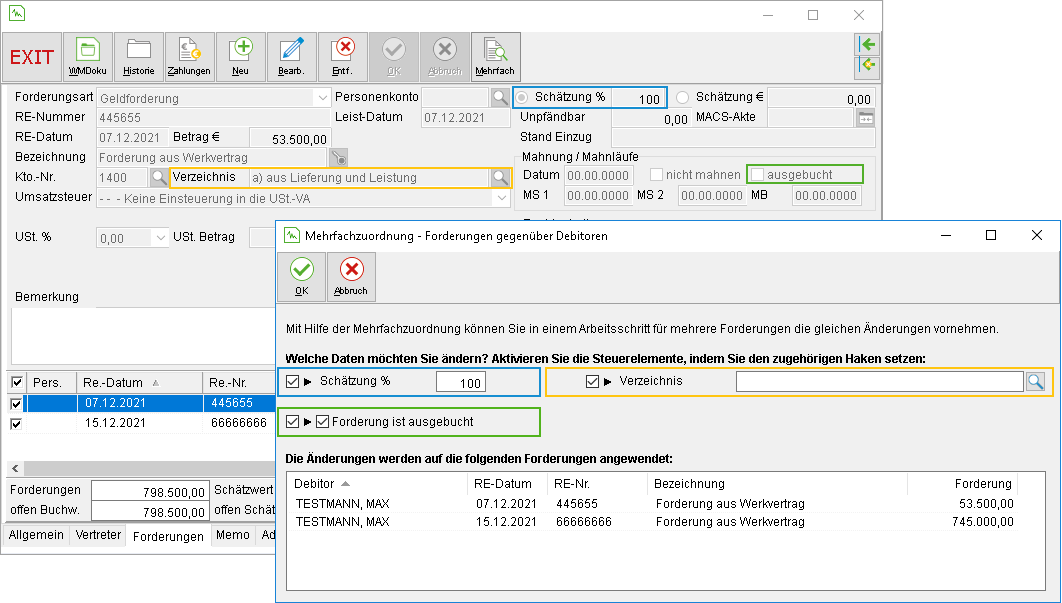Open the USt. % dropdown
The image size is (1062, 603).
tap(160, 238)
